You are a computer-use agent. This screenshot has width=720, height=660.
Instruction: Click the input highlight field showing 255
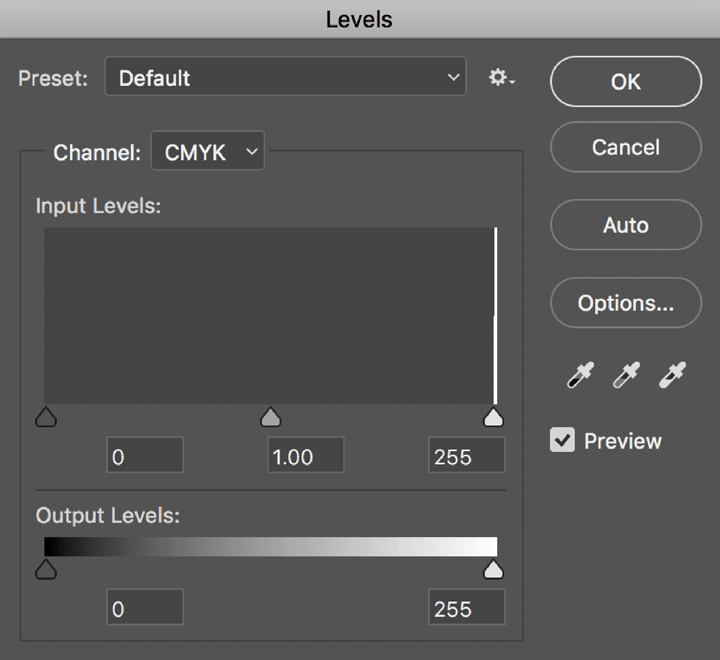pos(466,456)
